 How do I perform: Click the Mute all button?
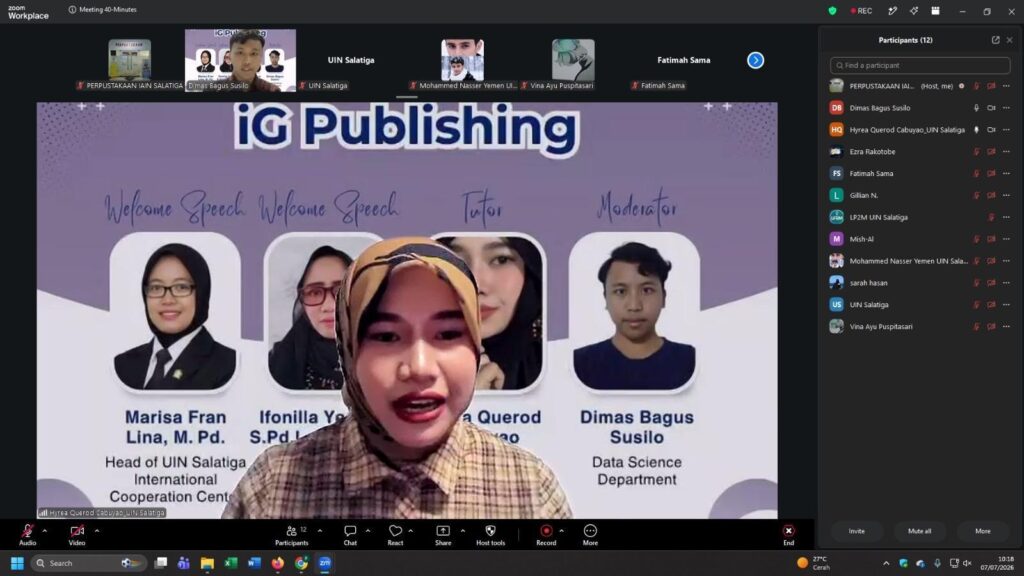pyautogui.click(x=920, y=531)
